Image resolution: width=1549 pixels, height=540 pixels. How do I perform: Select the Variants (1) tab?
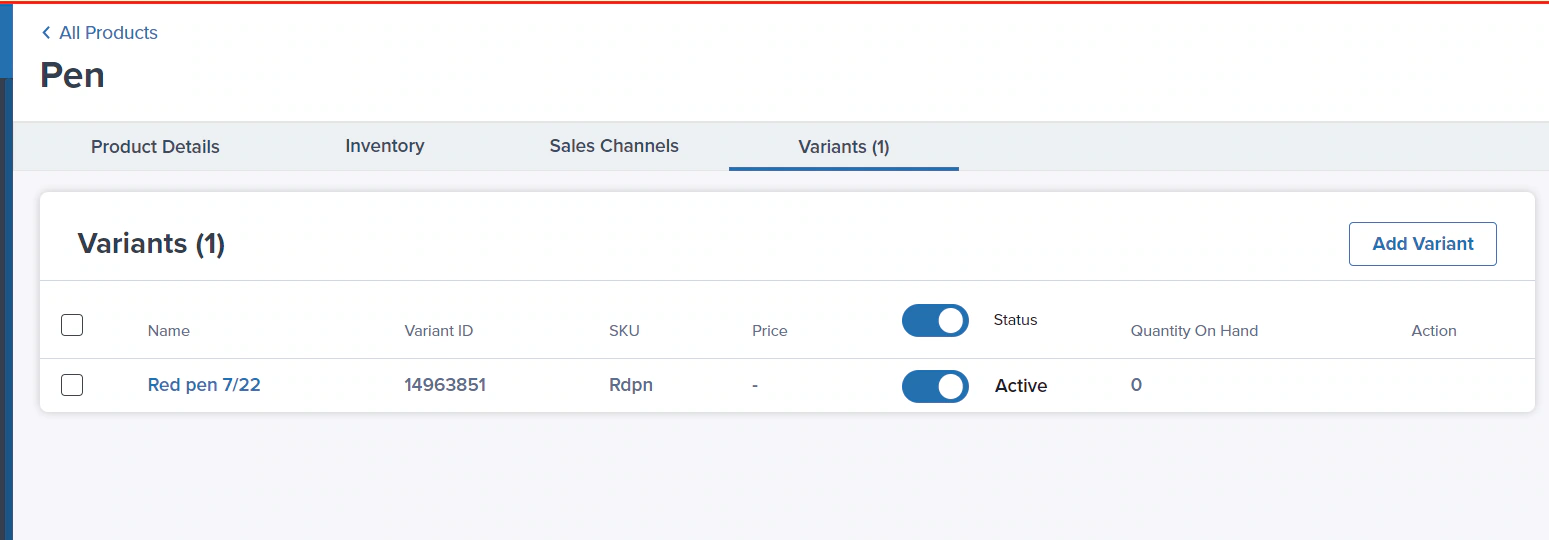844,147
